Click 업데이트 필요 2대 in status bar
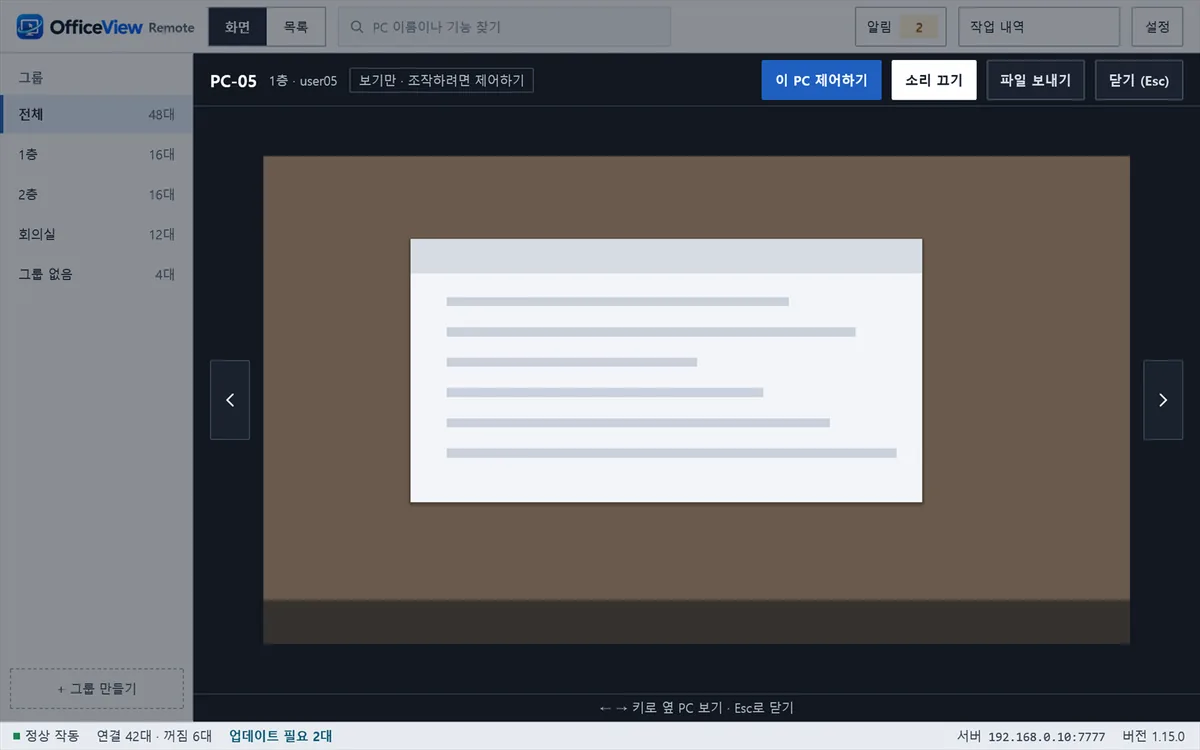Viewport: 1200px width, 750px height. tap(281, 736)
